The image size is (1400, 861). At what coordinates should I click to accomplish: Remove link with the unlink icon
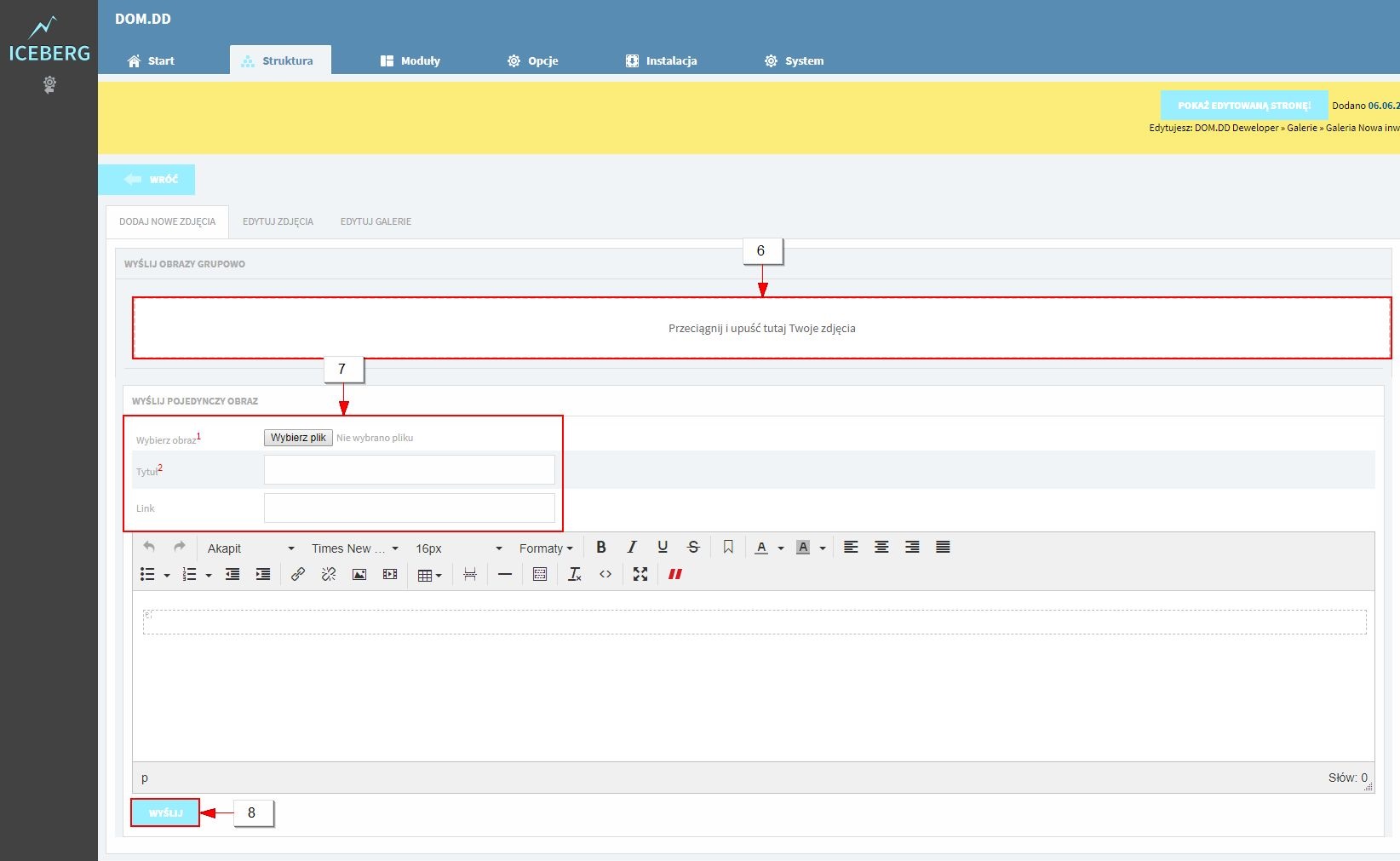pos(329,575)
